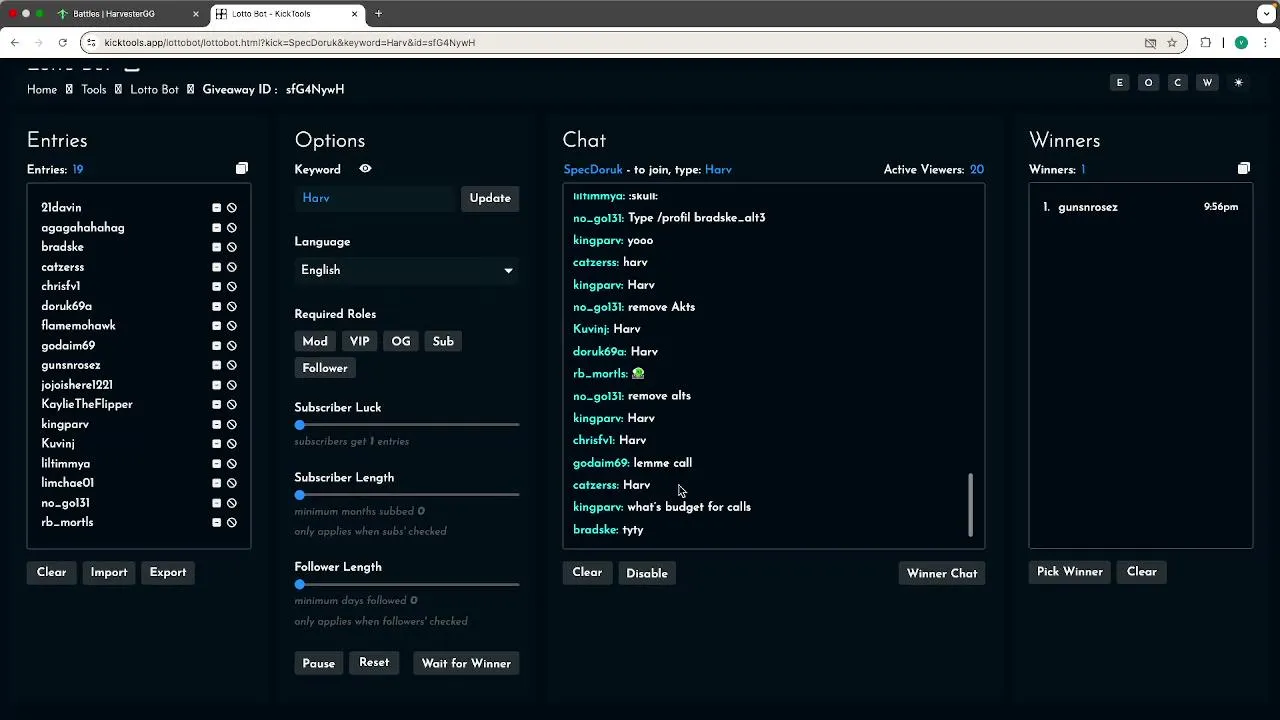
Task: Click the ban icon beside catzerss
Action: (231, 267)
